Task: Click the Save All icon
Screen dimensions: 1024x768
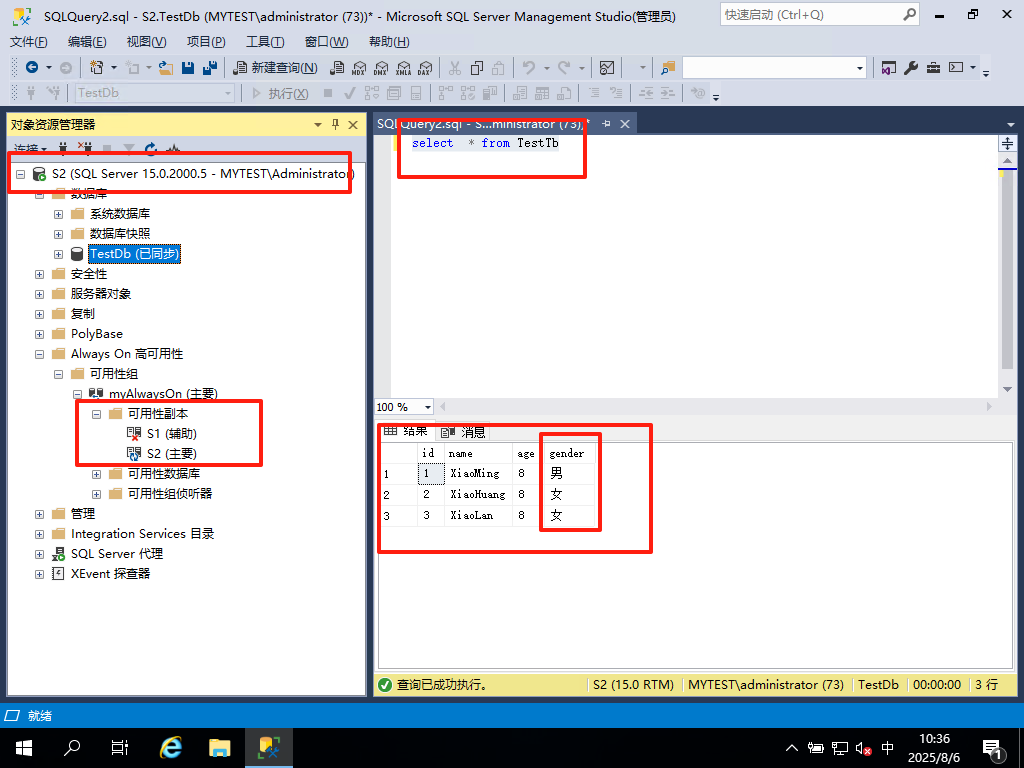Action: click(210, 67)
